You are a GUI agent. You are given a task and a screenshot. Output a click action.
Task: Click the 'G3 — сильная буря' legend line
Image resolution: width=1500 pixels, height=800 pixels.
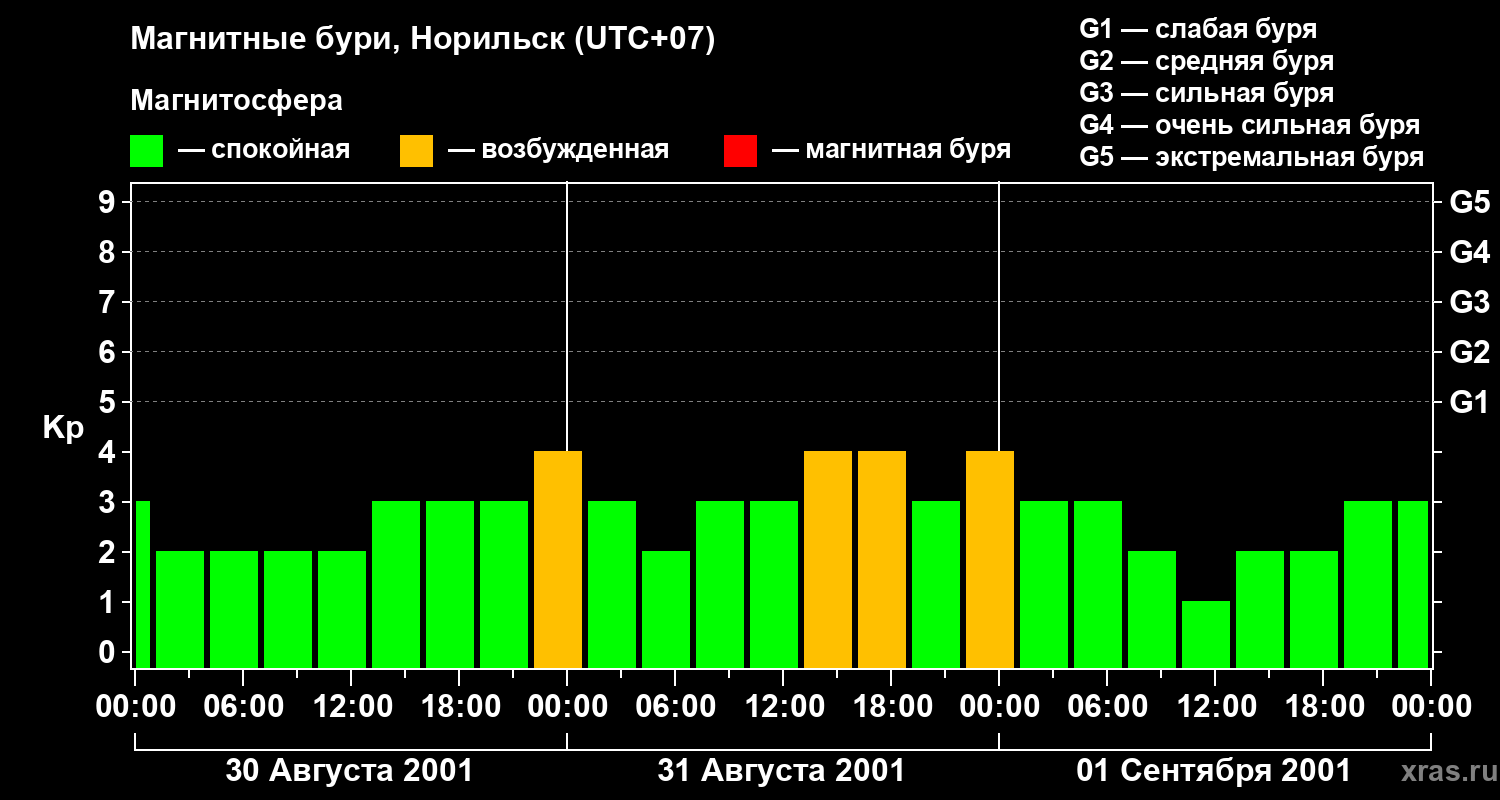[x=1206, y=93]
